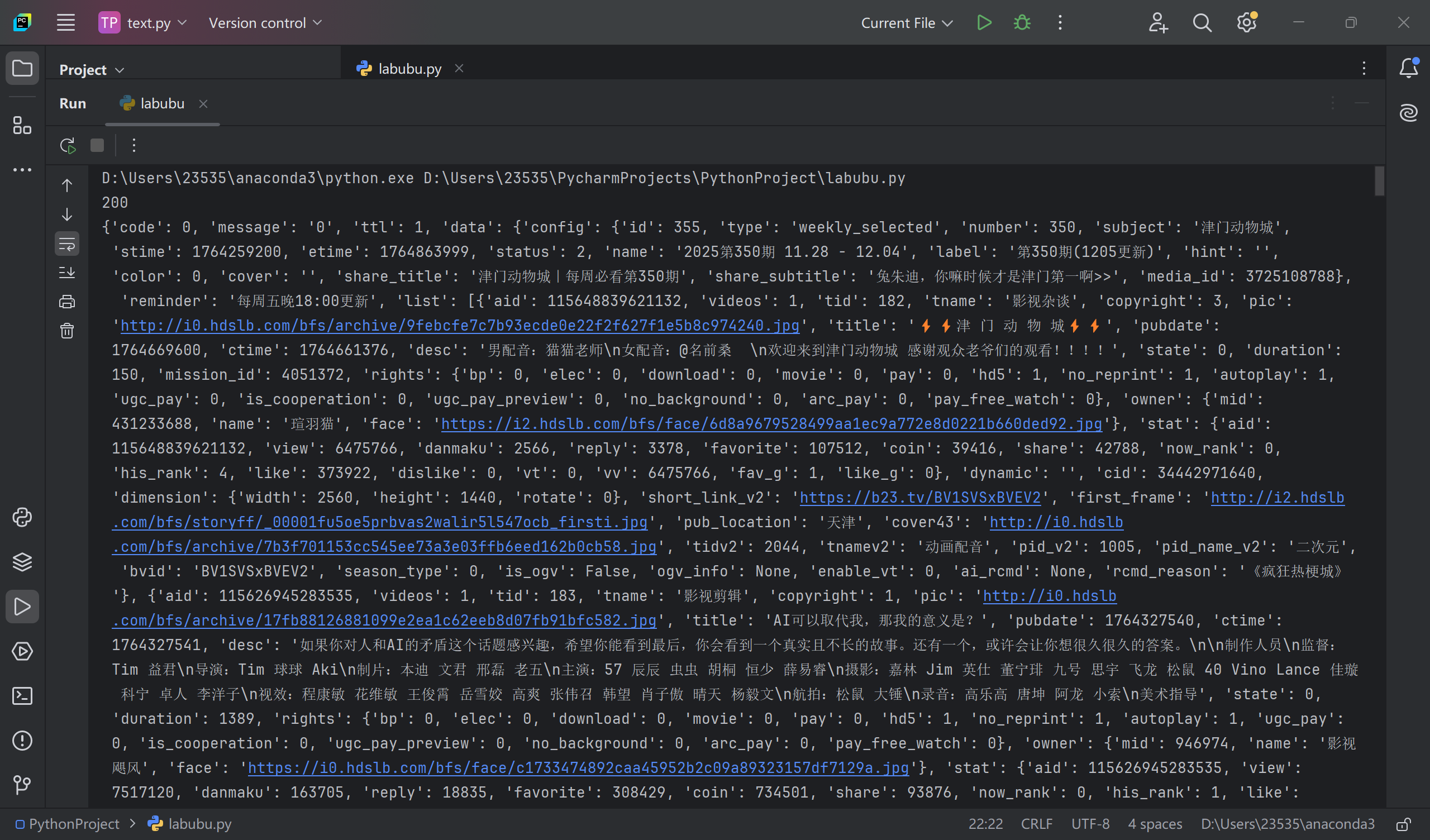This screenshot has height=840, width=1430.
Task: Toggle scroll to end of output
Action: coord(67,273)
